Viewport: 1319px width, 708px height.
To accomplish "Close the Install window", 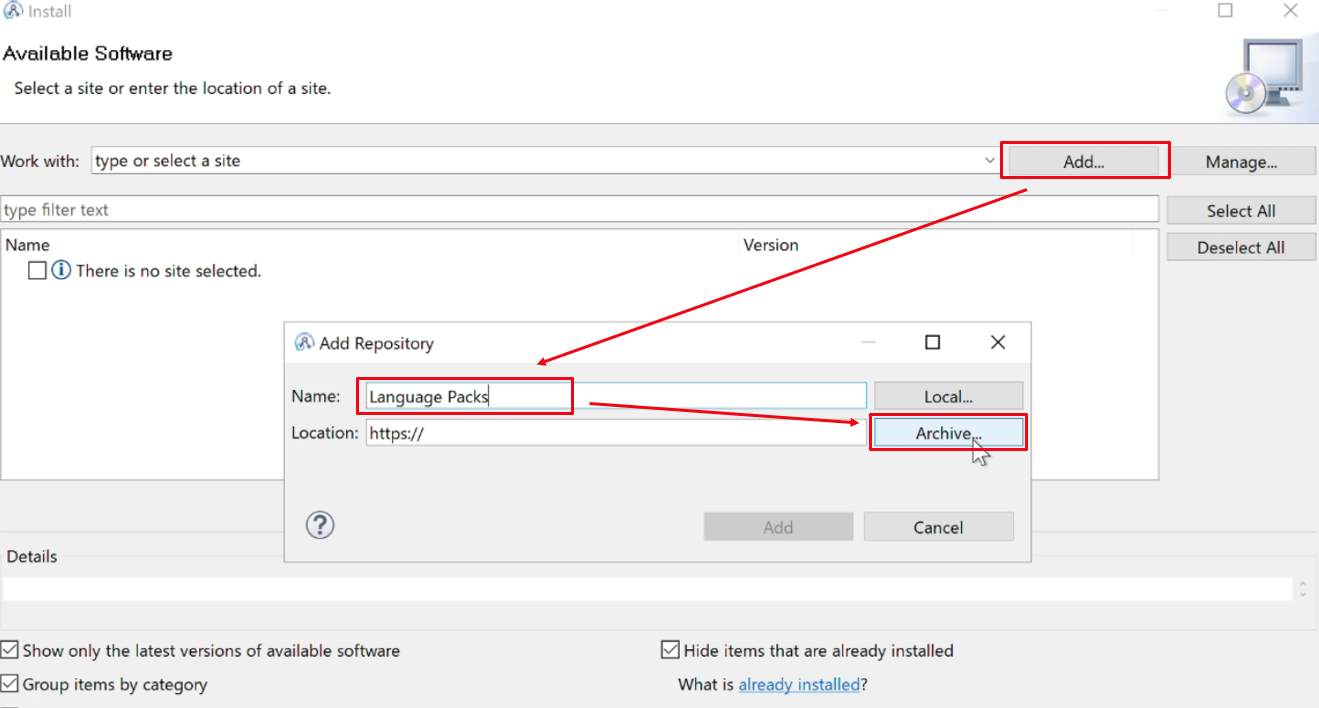I will [1291, 10].
